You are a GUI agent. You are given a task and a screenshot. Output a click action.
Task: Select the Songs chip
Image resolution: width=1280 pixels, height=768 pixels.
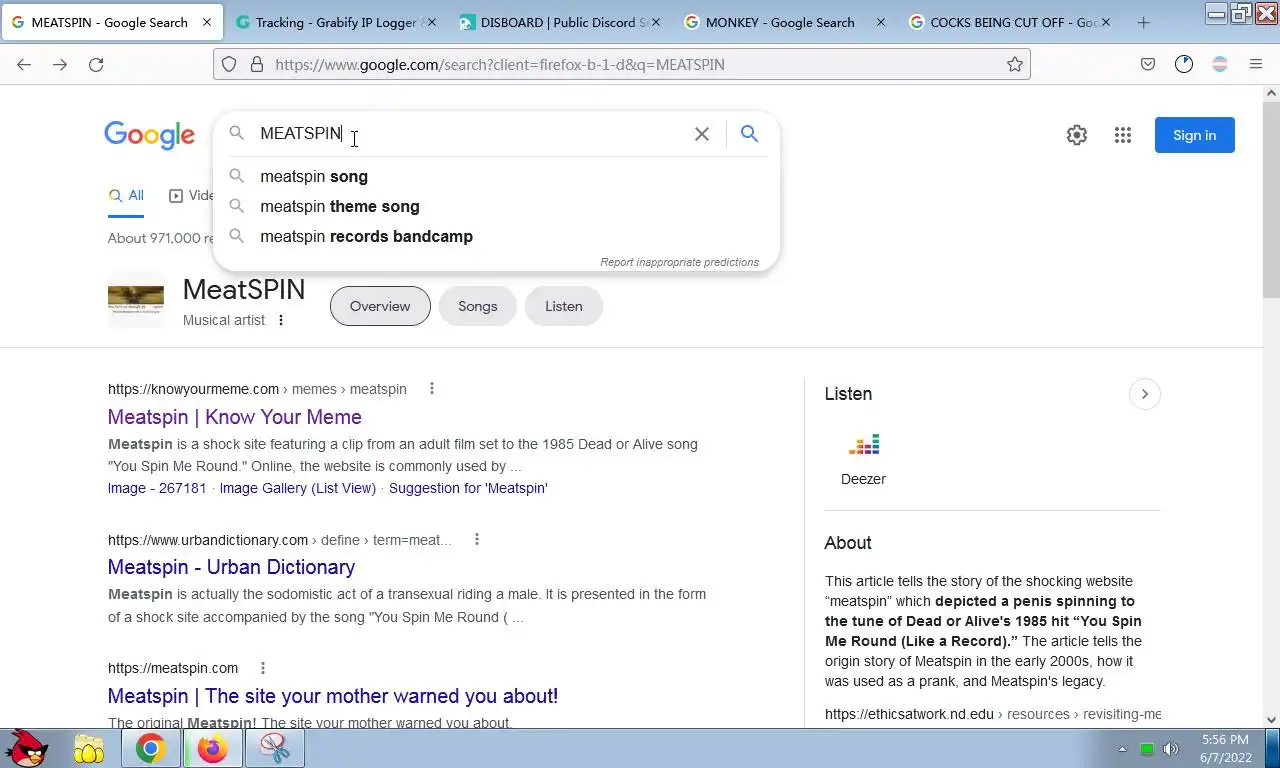pos(477,306)
